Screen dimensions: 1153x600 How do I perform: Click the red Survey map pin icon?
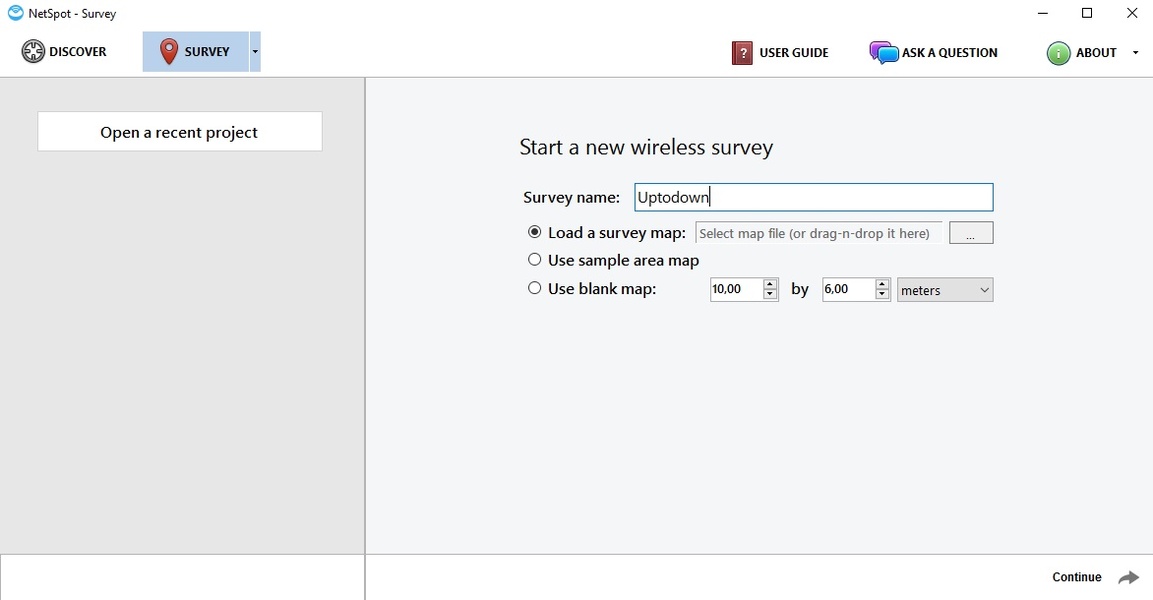click(x=168, y=52)
